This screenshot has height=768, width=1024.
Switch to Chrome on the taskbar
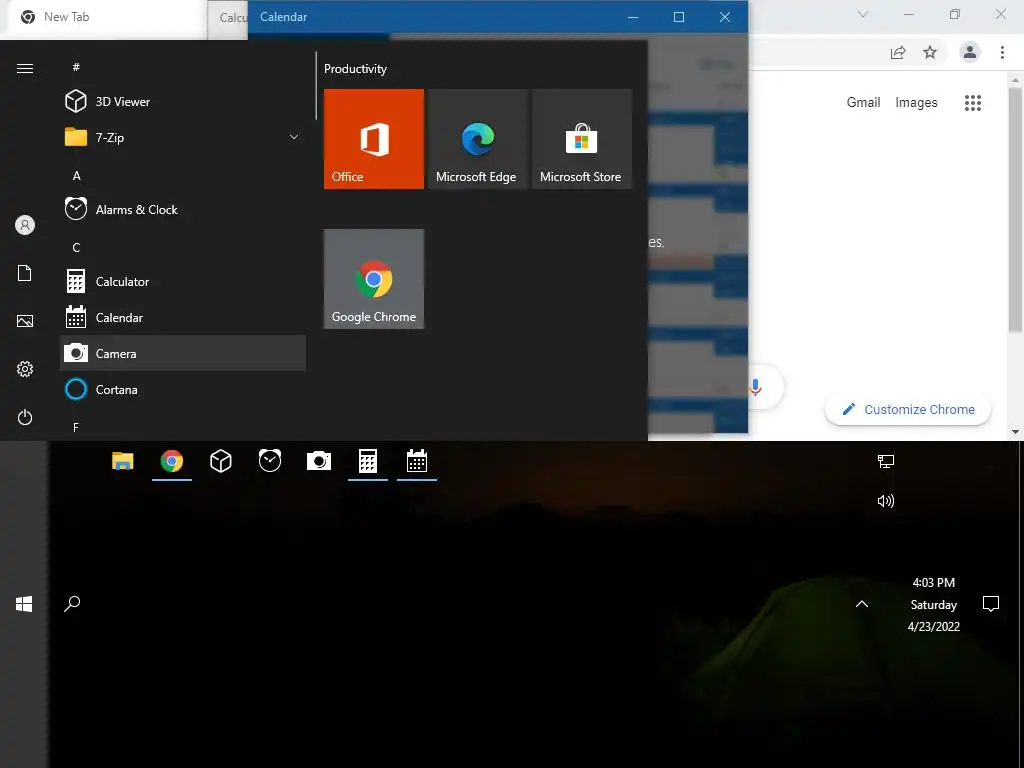click(172, 461)
